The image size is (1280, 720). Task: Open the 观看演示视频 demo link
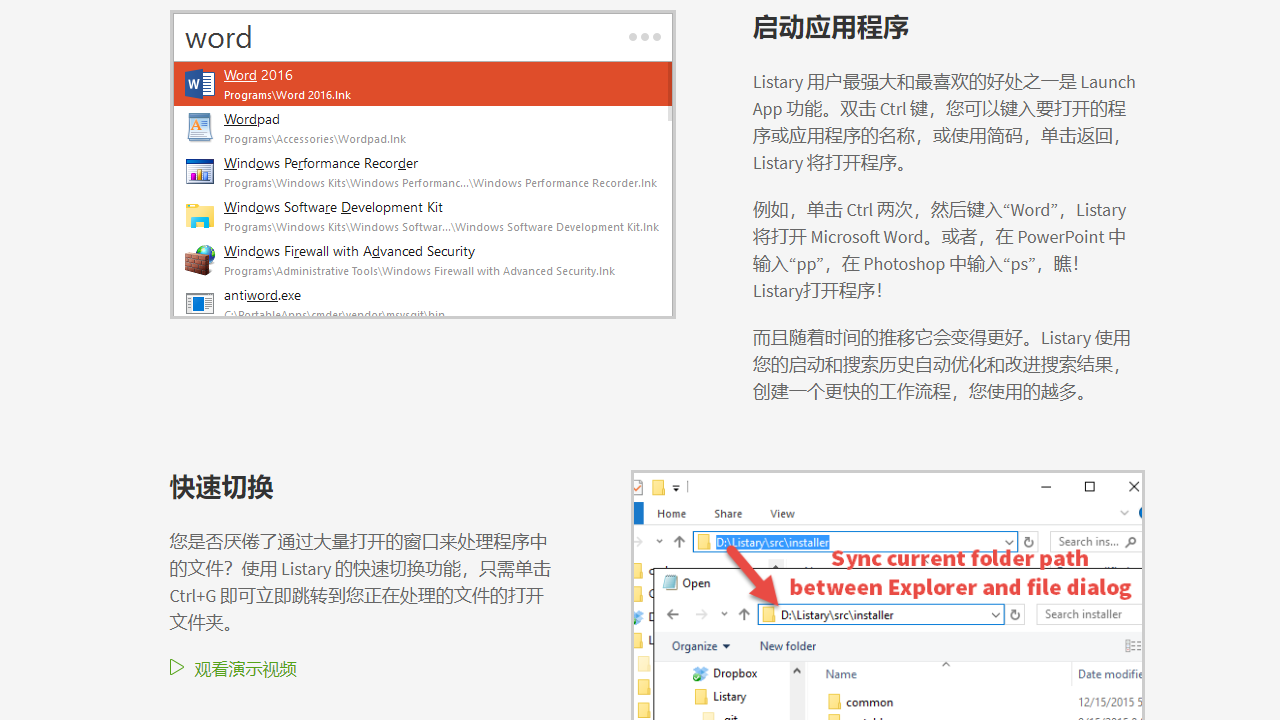coord(245,668)
